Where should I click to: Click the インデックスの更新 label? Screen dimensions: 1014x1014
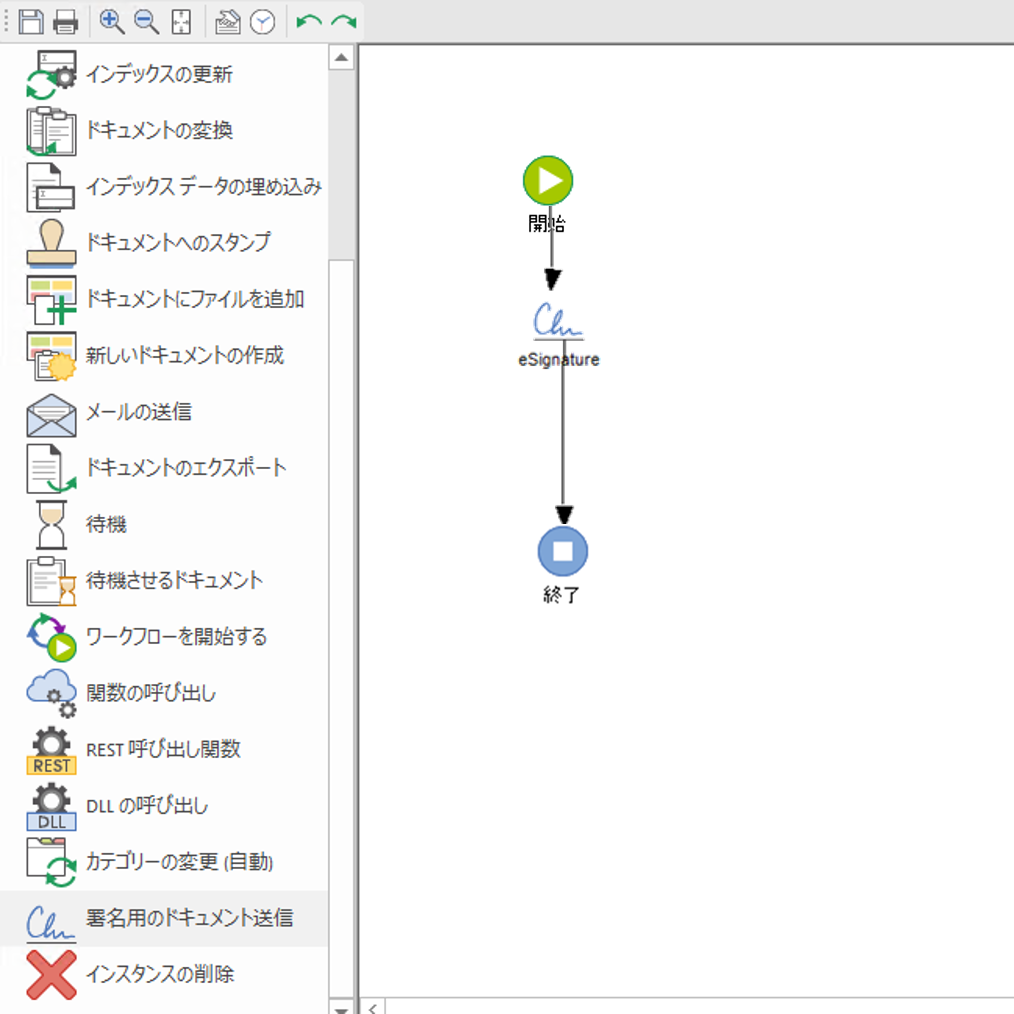(x=159, y=74)
